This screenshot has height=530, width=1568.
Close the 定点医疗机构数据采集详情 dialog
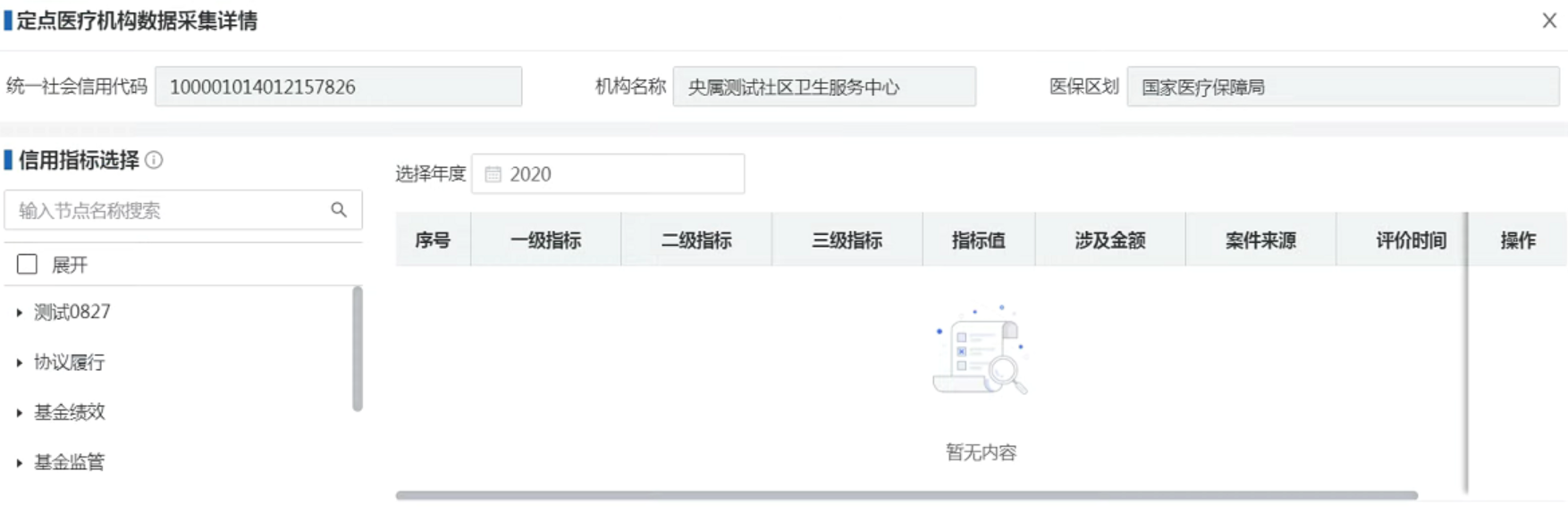pyautogui.click(x=1549, y=21)
